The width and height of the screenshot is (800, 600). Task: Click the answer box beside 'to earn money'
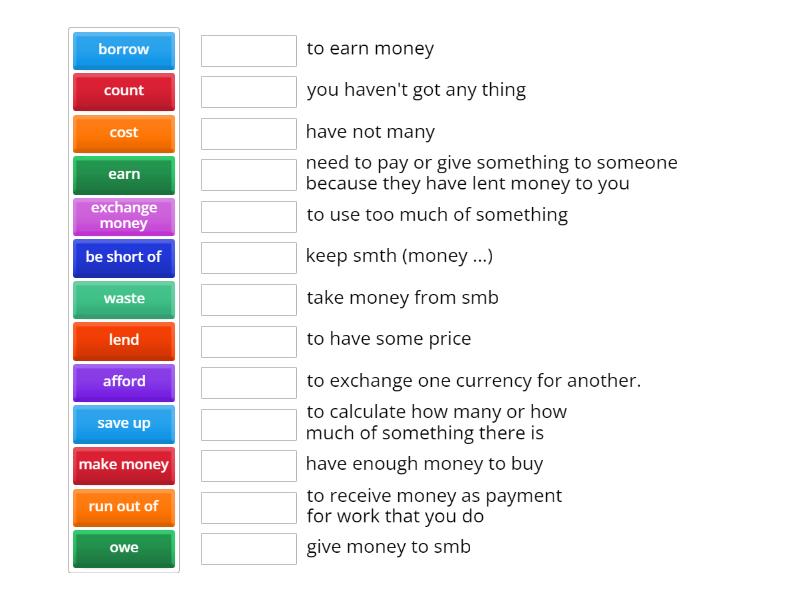248,48
